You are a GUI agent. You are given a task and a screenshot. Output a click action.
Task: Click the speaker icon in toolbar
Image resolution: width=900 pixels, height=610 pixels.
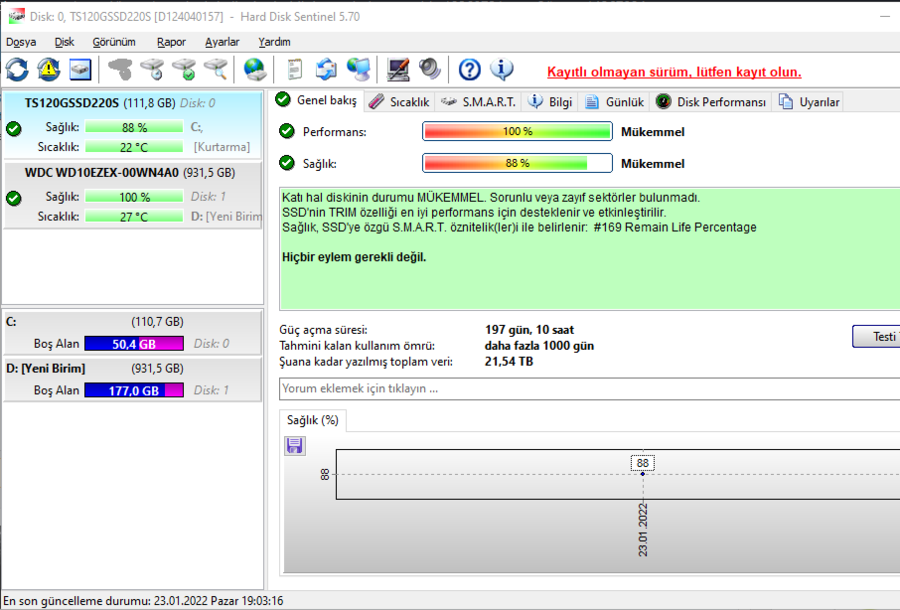pyautogui.click(x=430, y=69)
